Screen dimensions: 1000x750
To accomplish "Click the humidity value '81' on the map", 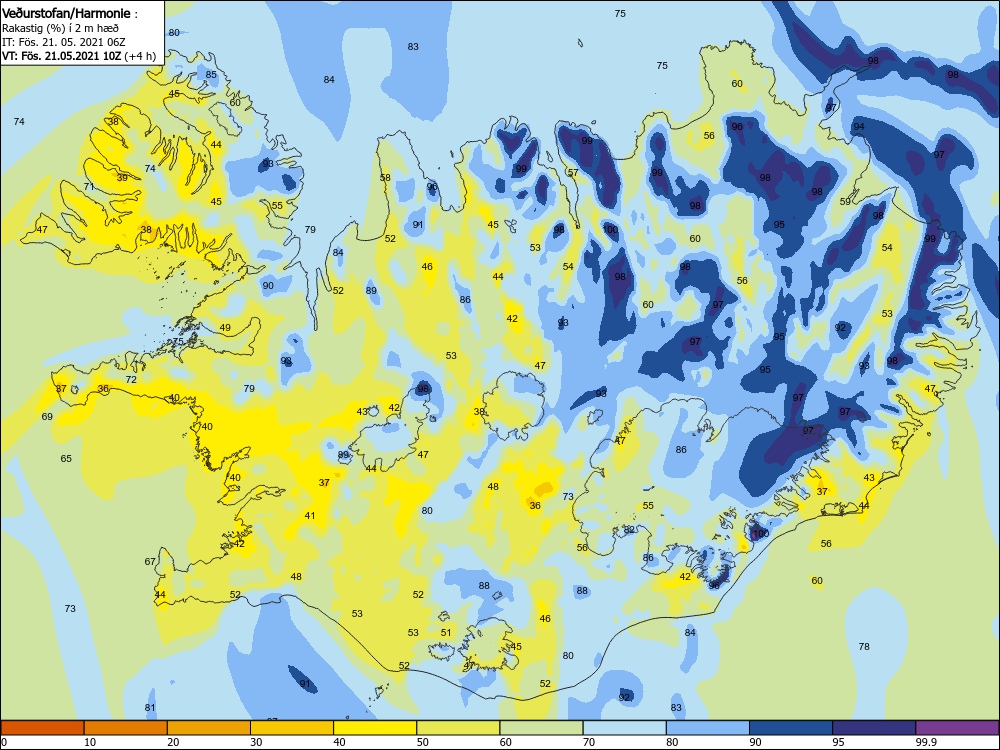I will pyautogui.click(x=150, y=708).
